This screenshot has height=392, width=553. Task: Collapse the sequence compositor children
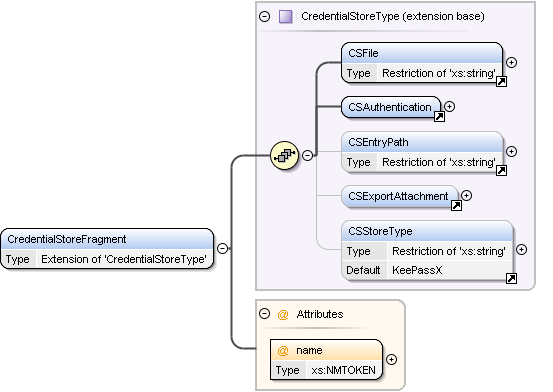(308, 155)
